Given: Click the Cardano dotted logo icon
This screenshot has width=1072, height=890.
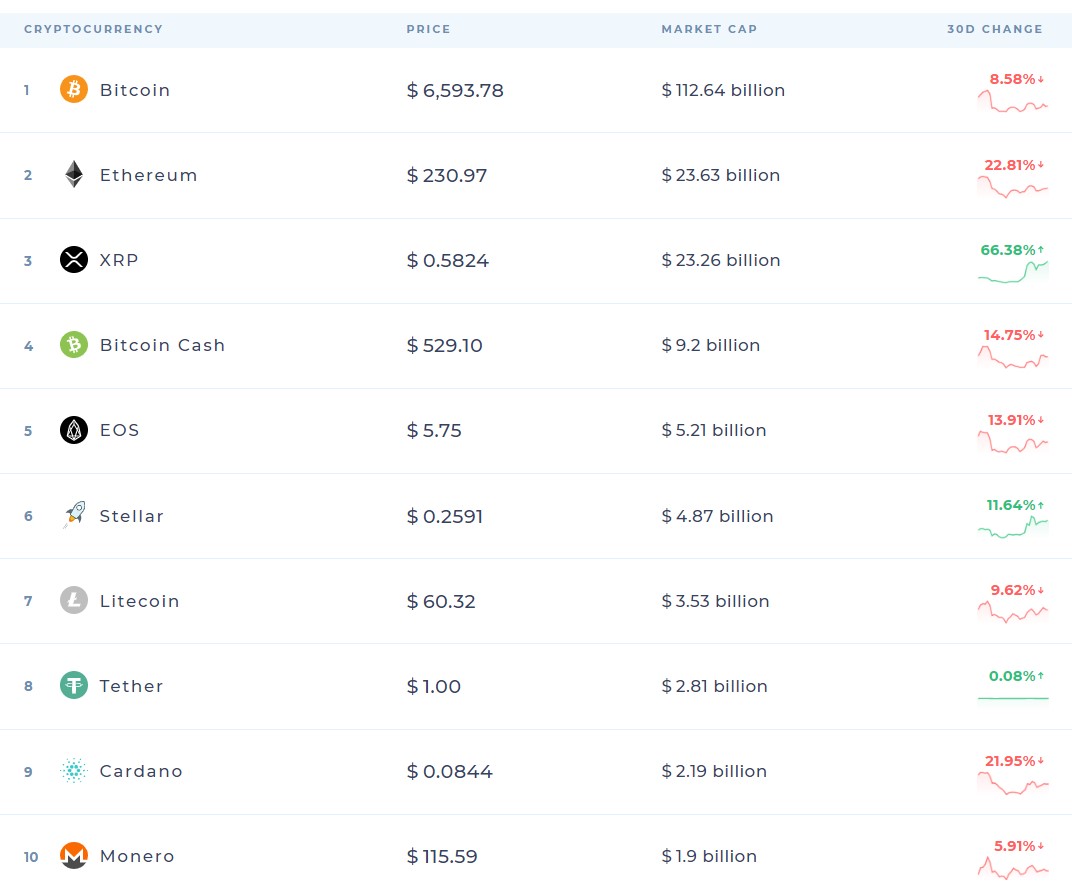Looking at the screenshot, I should (x=74, y=770).
